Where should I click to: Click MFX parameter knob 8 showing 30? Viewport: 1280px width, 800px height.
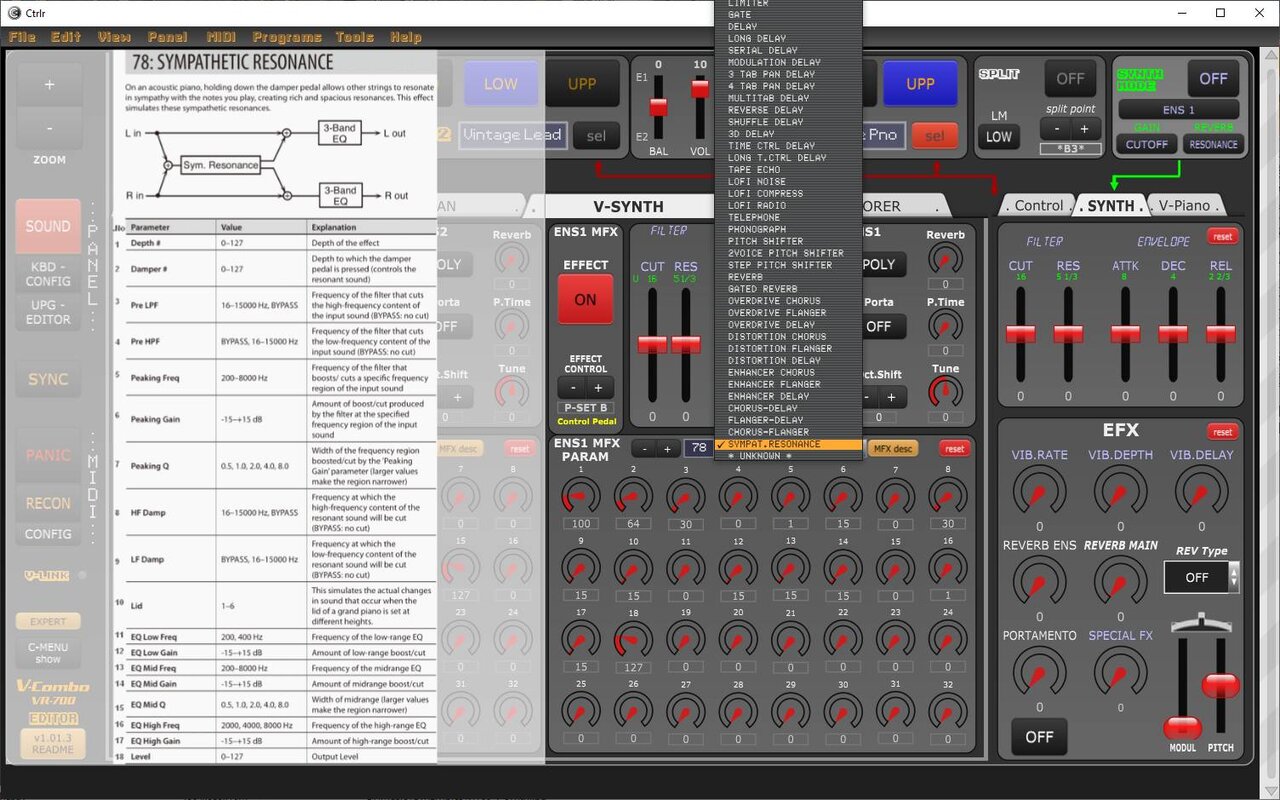(x=947, y=495)
